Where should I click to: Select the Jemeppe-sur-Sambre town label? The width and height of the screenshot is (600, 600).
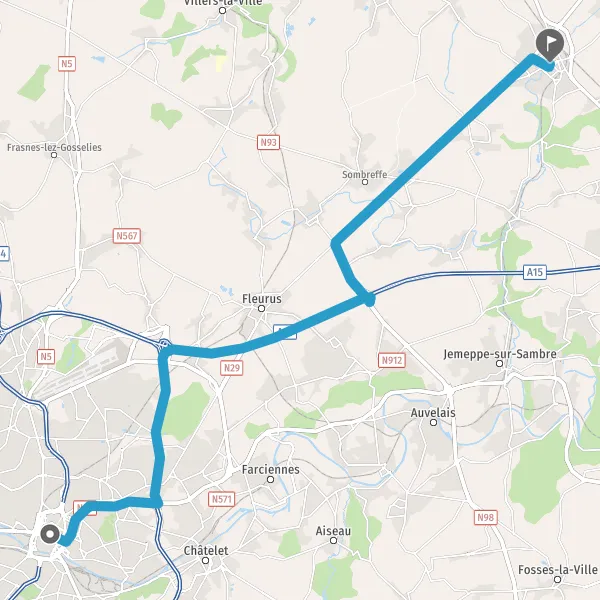(500, 354)
